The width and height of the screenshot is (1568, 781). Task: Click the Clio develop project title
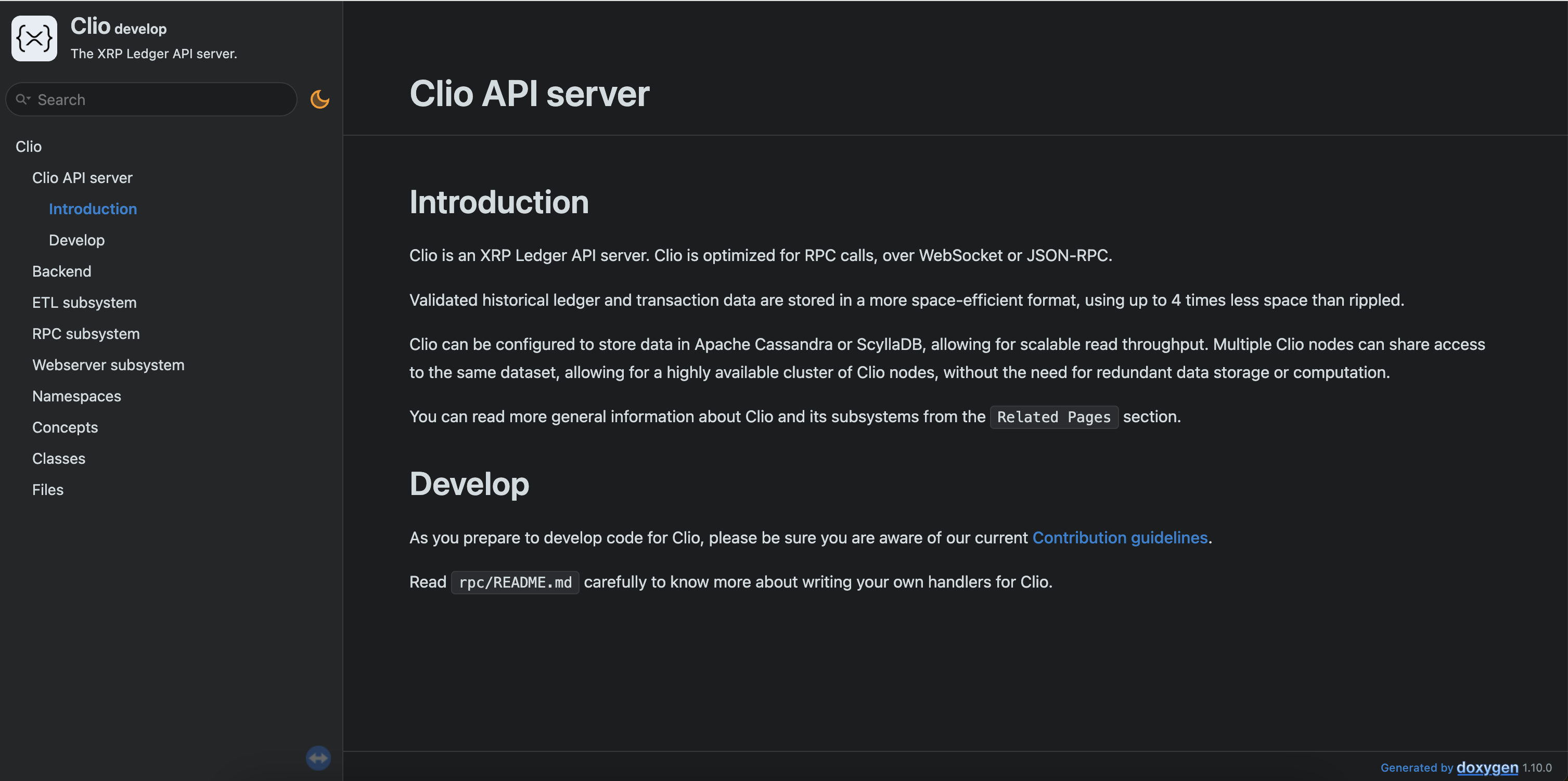(x=119, y=27)
